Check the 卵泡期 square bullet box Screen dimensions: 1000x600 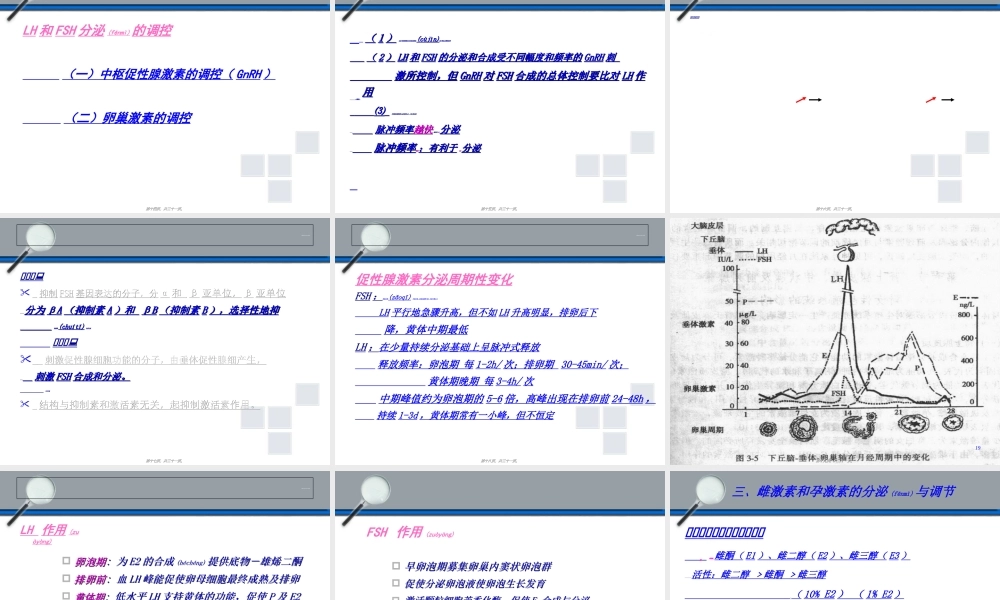(x=66, y=562)
